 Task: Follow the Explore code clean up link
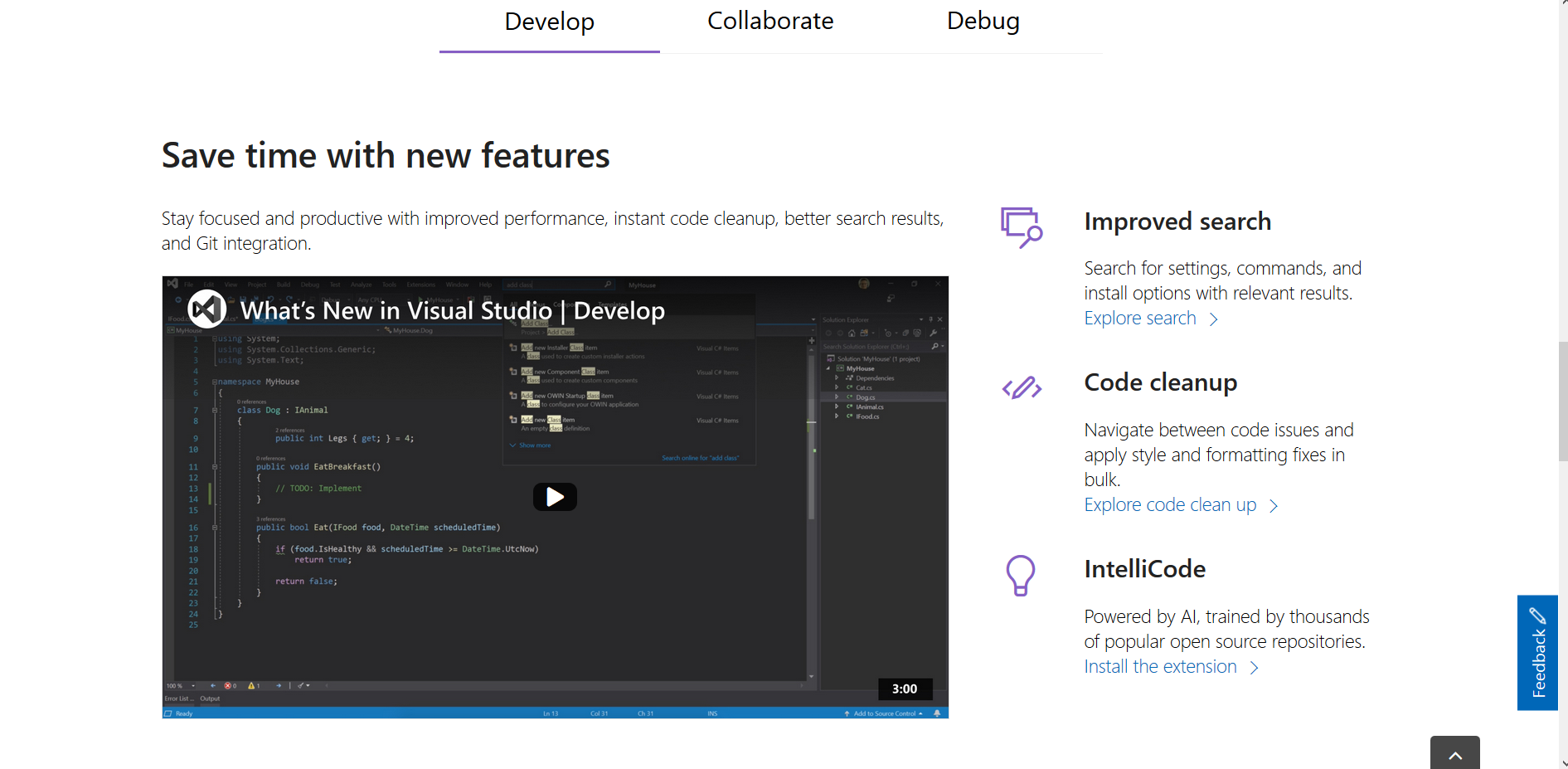click(1169, 504)
